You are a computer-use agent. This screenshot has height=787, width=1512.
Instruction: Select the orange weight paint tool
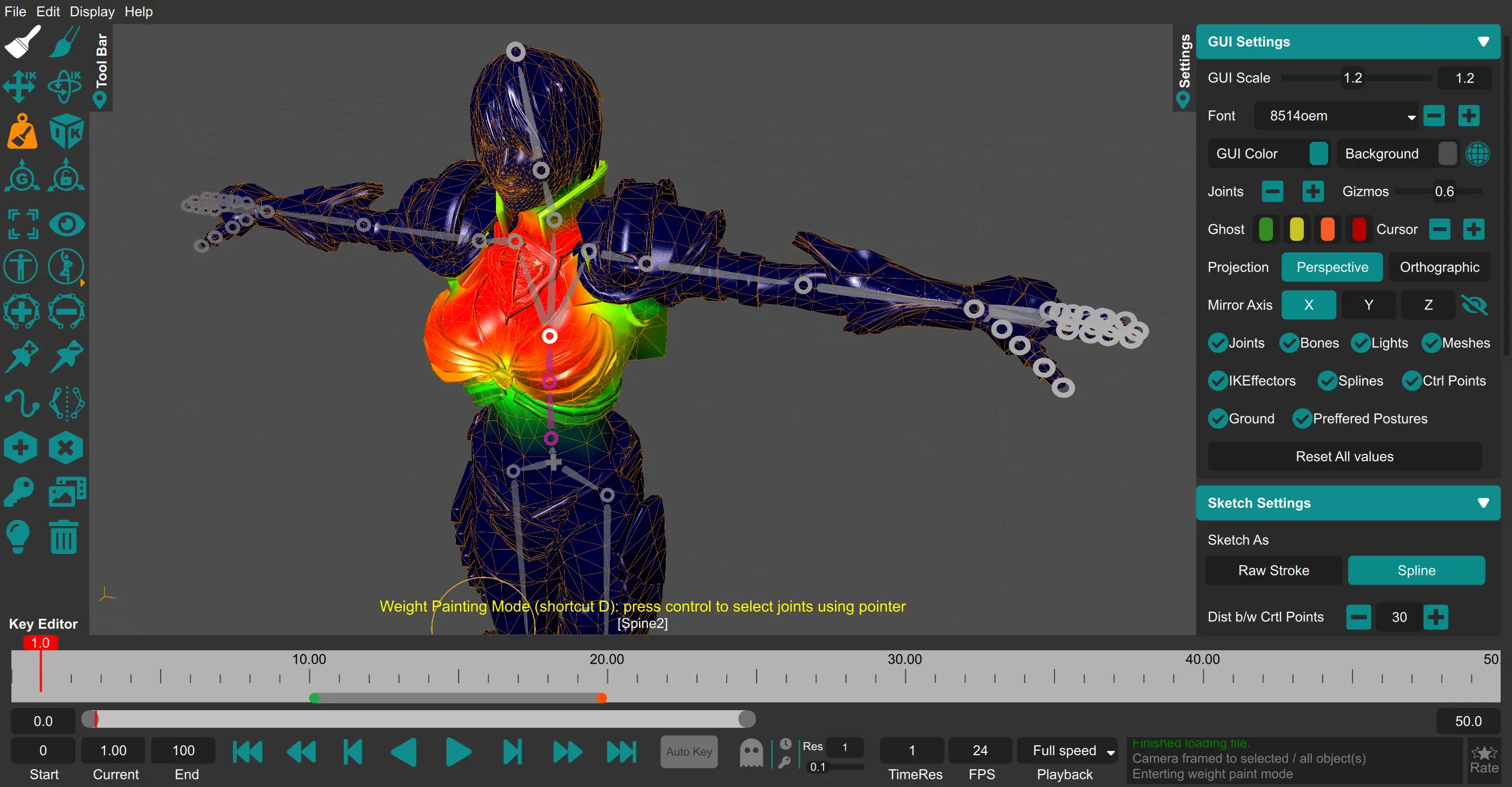pyautogui.click(x=22, y=131)
